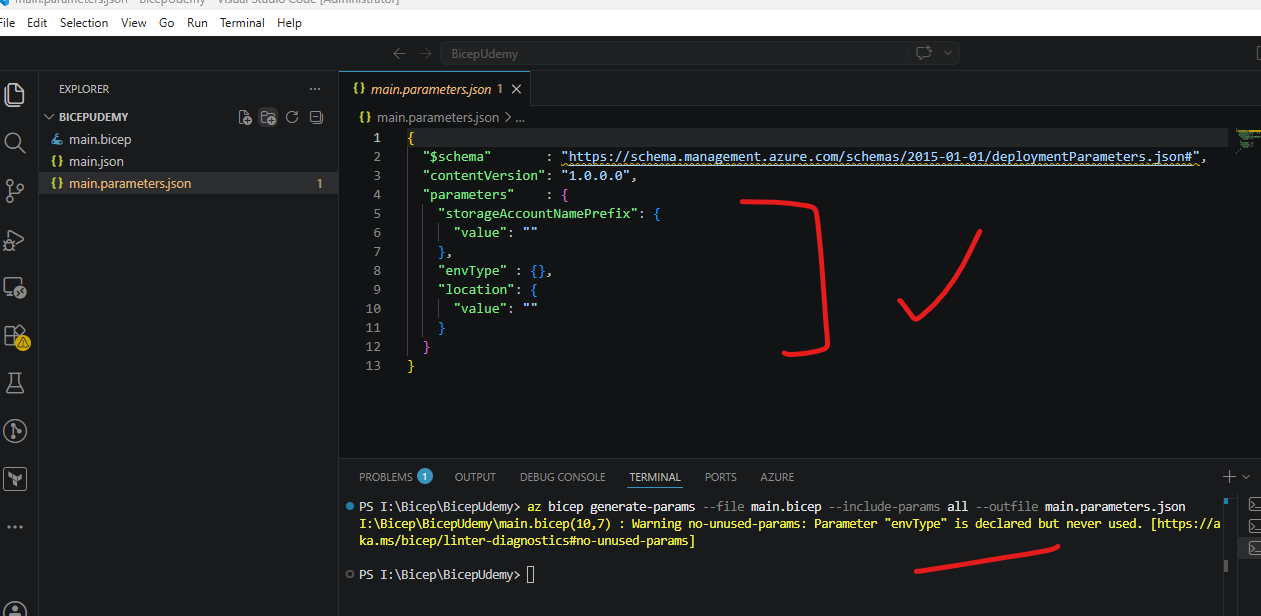Click main.parameters.json in the breadcrumb
This screenshot has height=616, width=1261.
pos(437,117)
